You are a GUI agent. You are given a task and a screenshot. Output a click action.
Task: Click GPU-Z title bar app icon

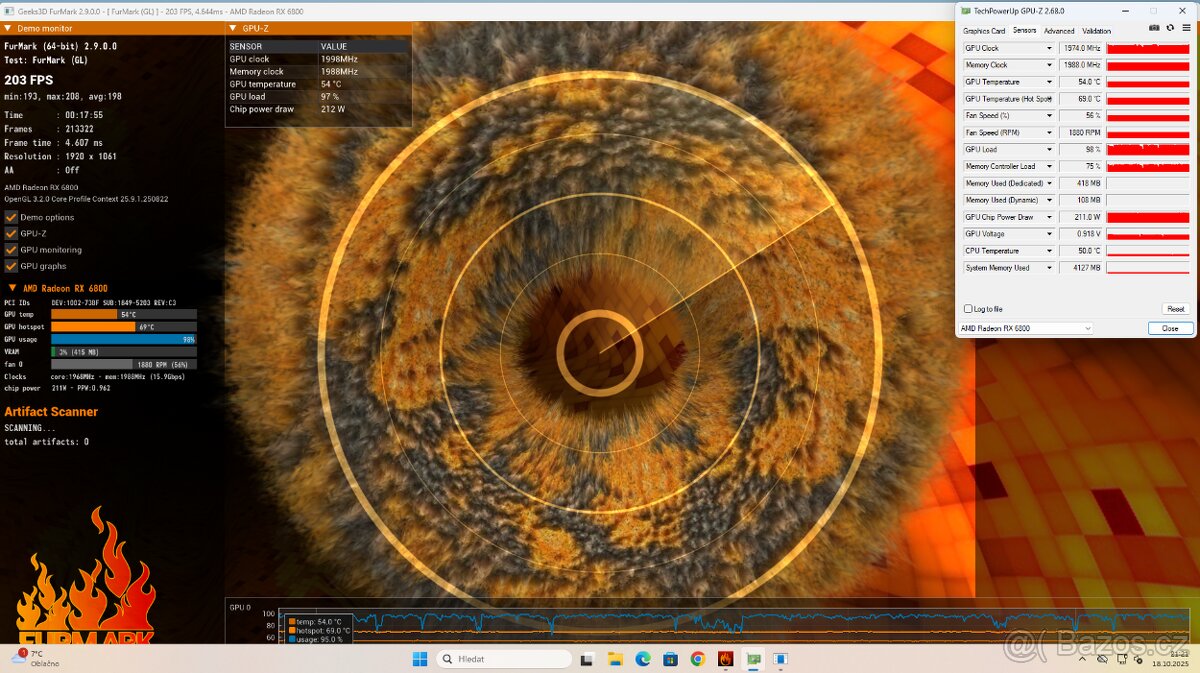pos(966,11)
